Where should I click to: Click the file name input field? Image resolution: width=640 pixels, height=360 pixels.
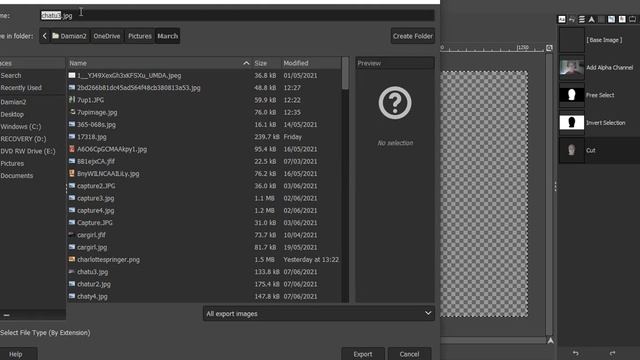coord(237,16)
